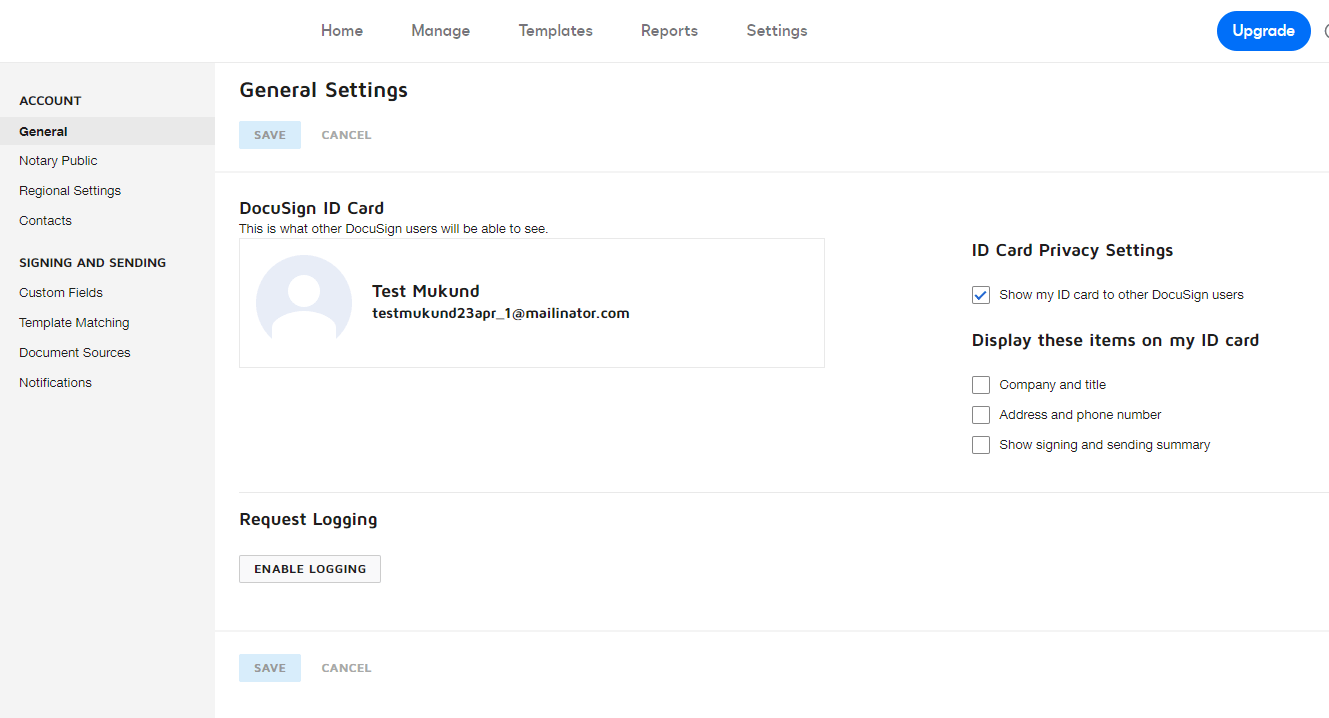The height and width of the screenshot is (718, 1329).
Task: Click the blue Upgrade button
Action: (1263, 31)
